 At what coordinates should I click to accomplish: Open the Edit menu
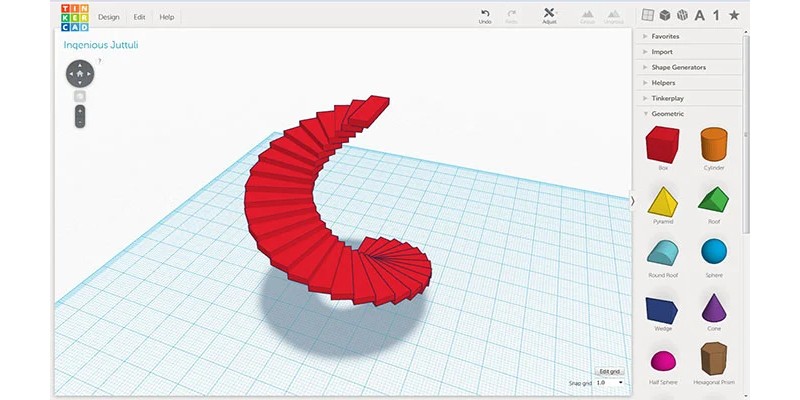140,17
